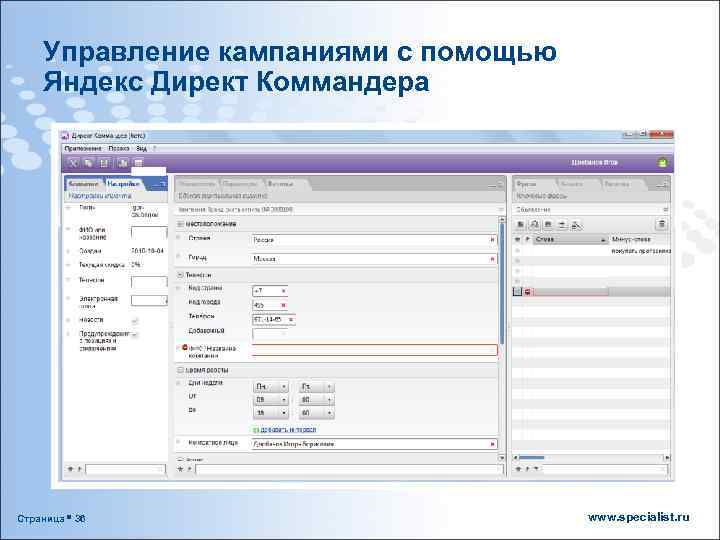The height and width of the screenshot is (540, 720).
Task: Click the extension number input field
Action: (270, 333)
